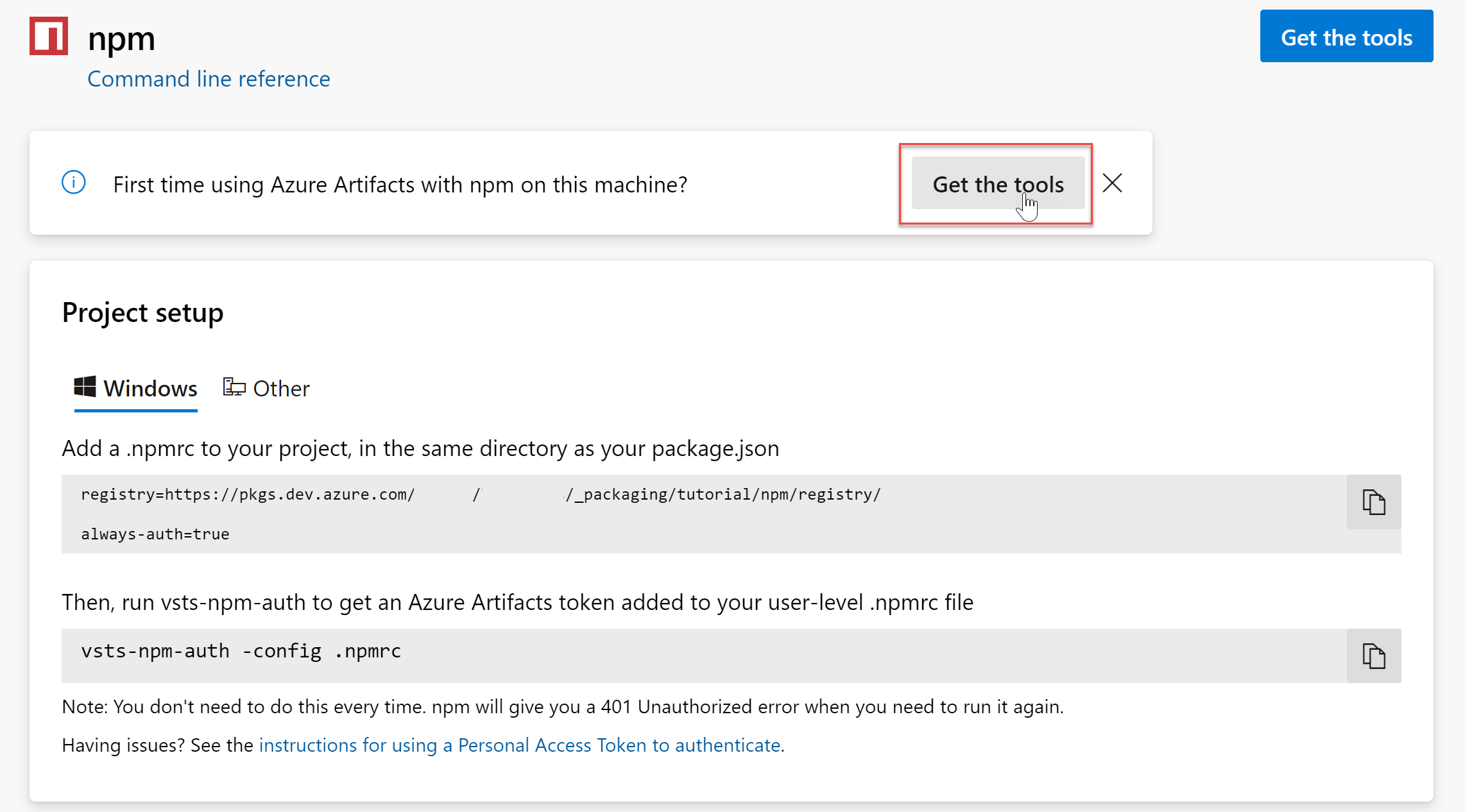Switch to the Other tab
Screen dimensions: 1465x812
point(280,389)
